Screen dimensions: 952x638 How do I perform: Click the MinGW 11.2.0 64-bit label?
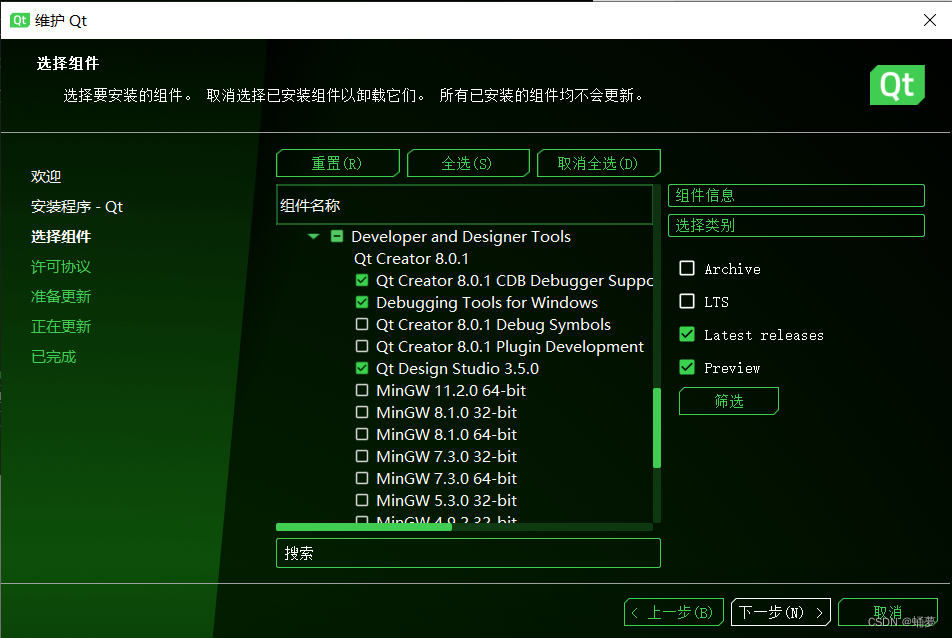(x=451, y=390)
